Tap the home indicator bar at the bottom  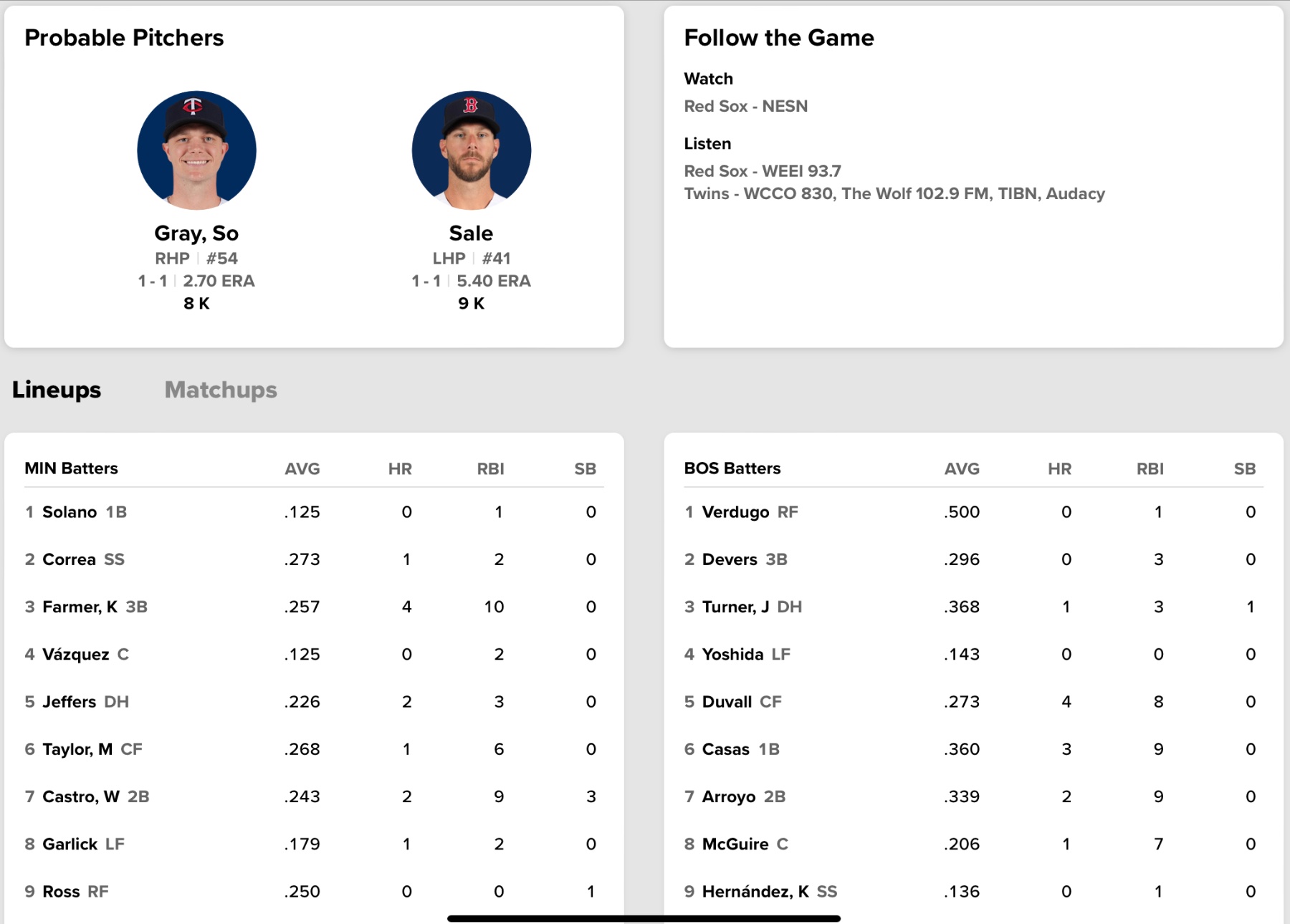[x=644, y=918]
